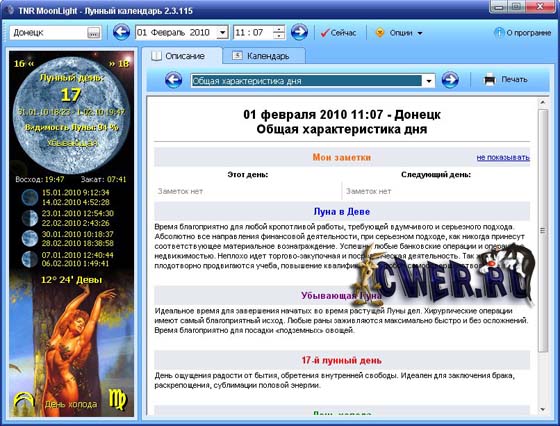
Task: Click the application icon in title bar
Action: [x=10, y=10]
